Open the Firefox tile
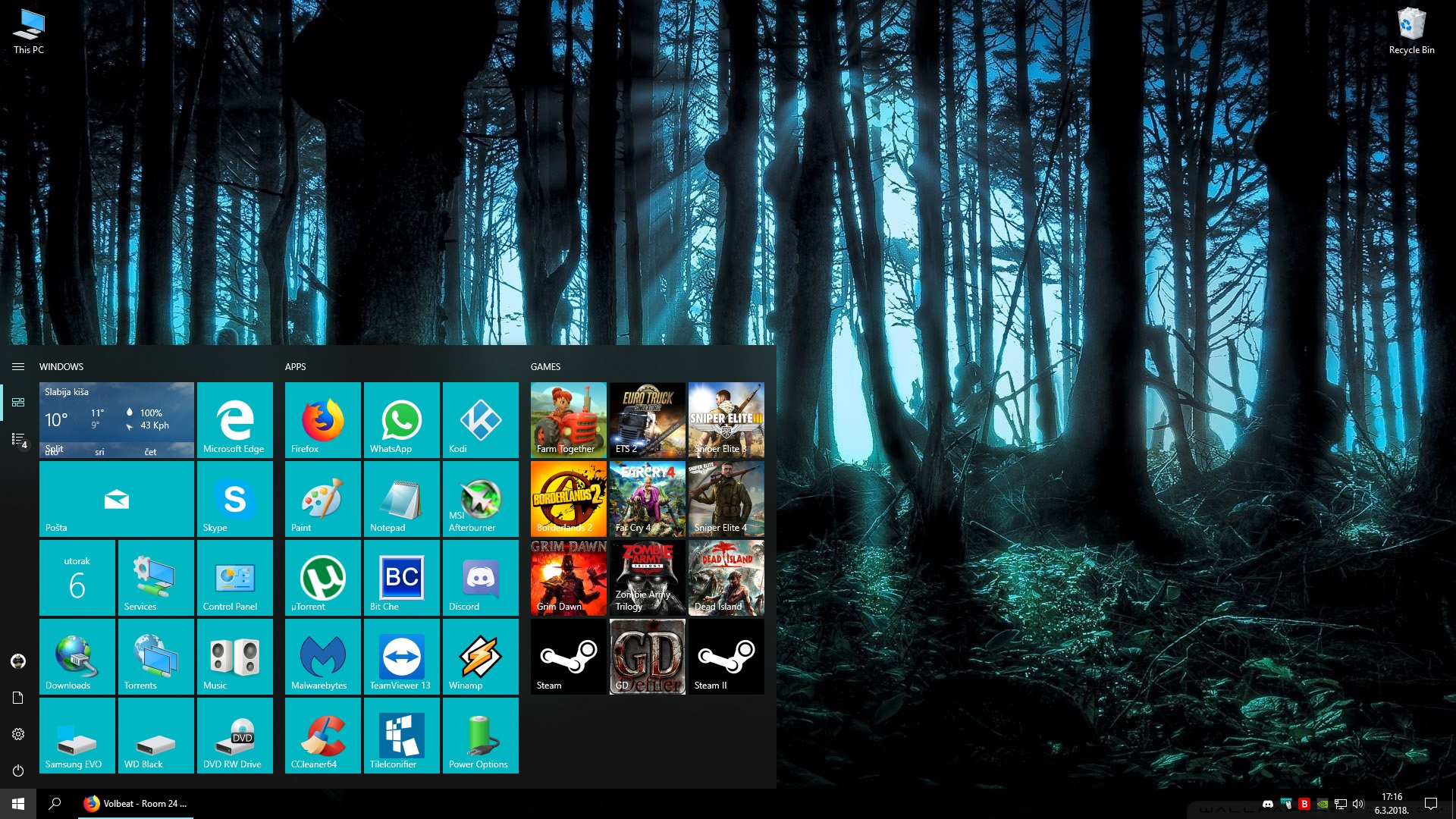The image size is (1456, 819). [x=322, y=420]
